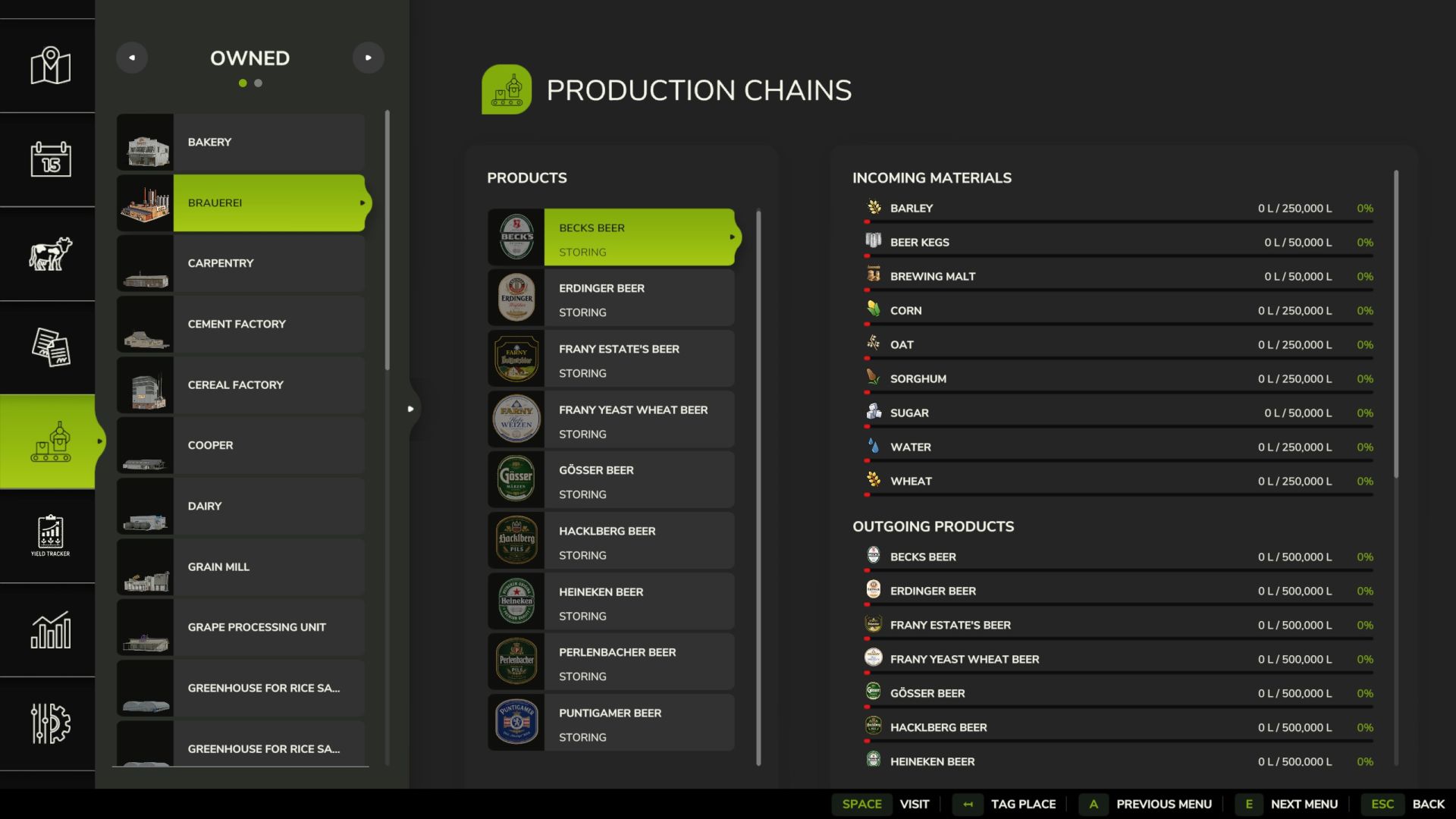Open the statistics bar chart icon
The width and height of the screenshot is (1456, 819).
(x=50, y=629)
